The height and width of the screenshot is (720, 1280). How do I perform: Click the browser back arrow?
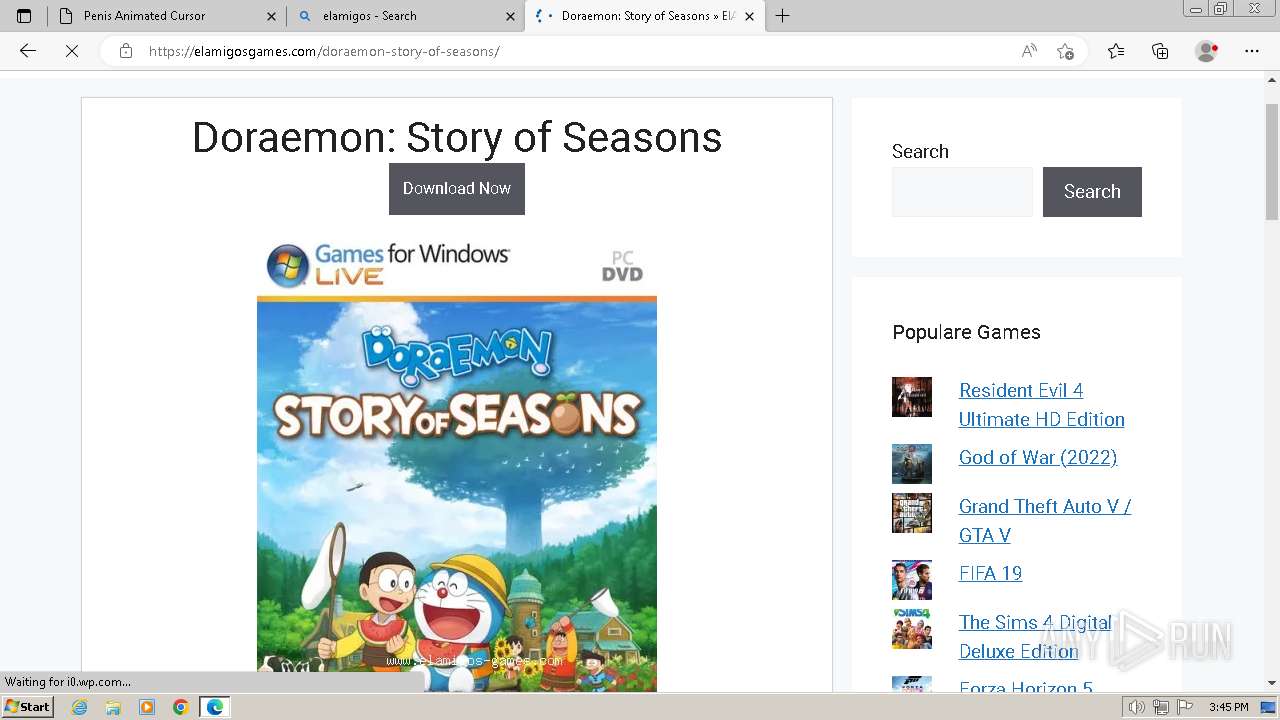coord(28,51)
